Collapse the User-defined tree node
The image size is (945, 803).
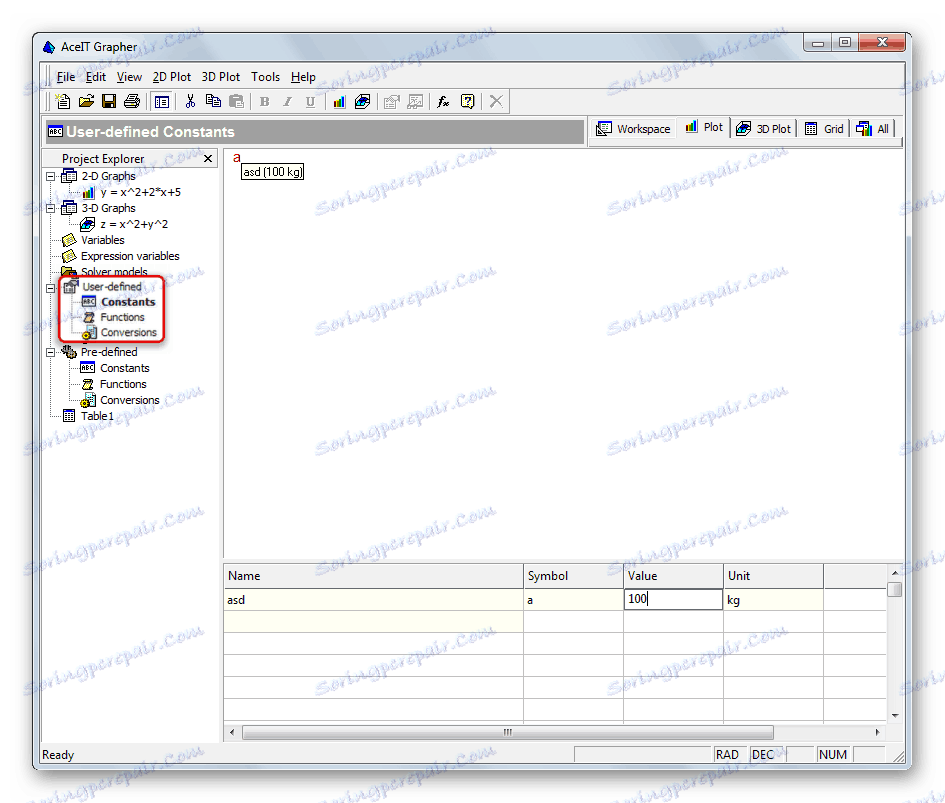[x=51, y=288]
